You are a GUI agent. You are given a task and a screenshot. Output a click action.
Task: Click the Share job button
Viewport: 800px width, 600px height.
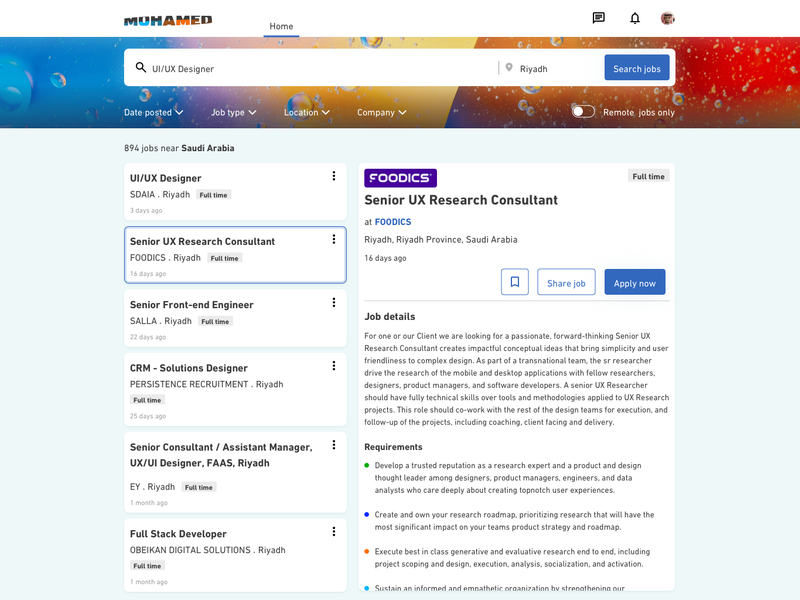click(566, 282)
